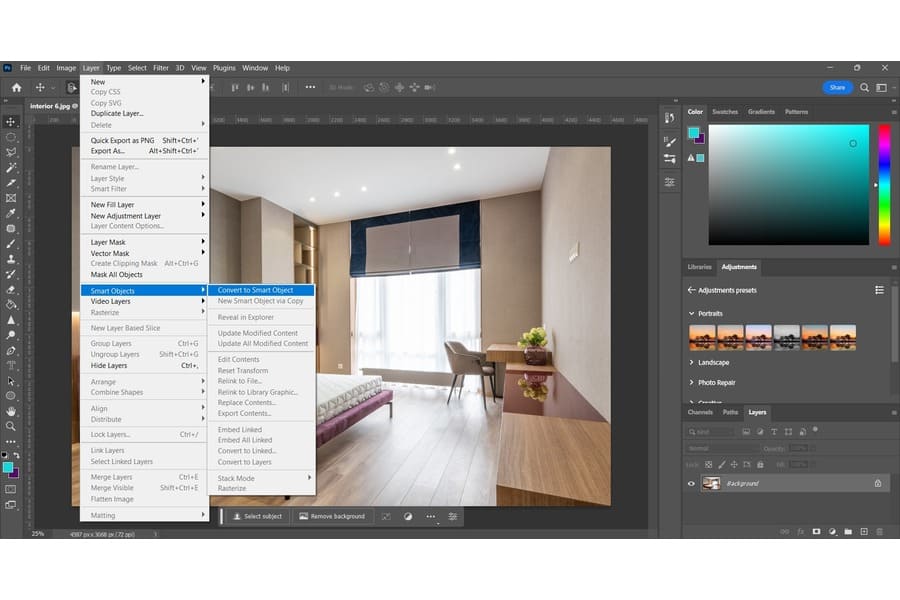Open the Properties panel icon in dock

[669, 182]
